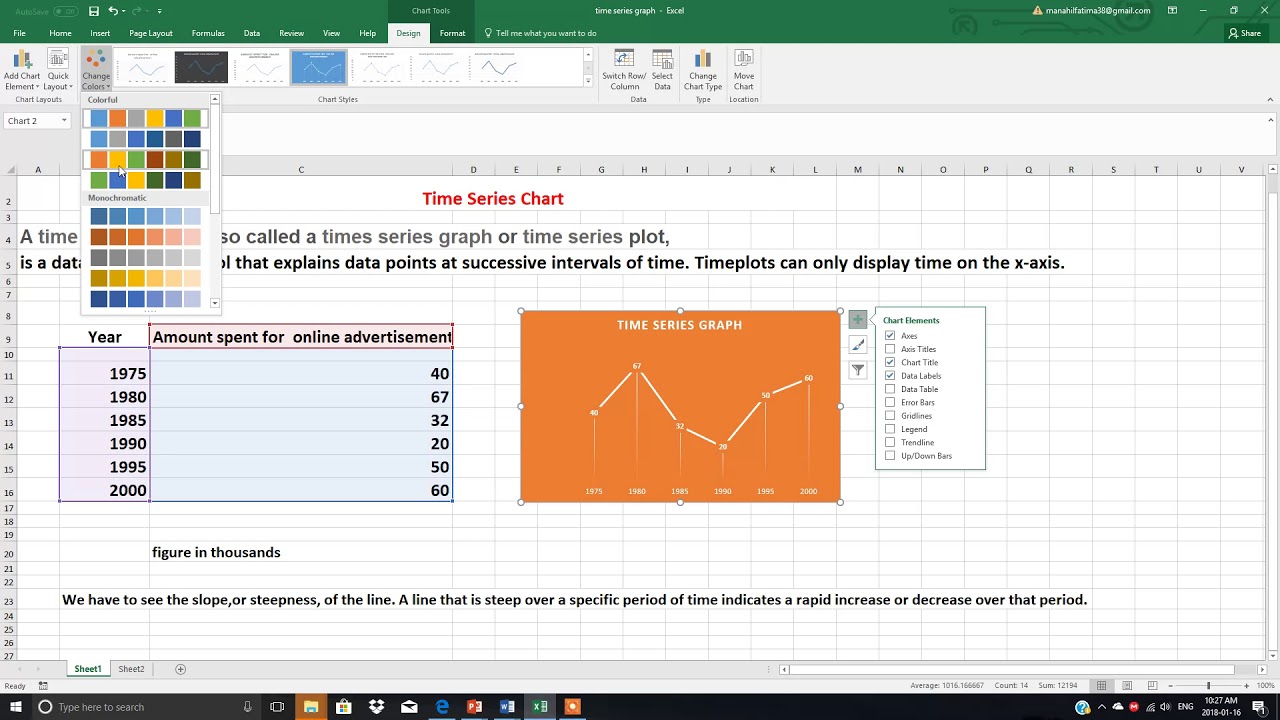Viewport: 1280px width, 720px height.
Task: Click the Windows taskbar search box
Action: pos(148,707)
